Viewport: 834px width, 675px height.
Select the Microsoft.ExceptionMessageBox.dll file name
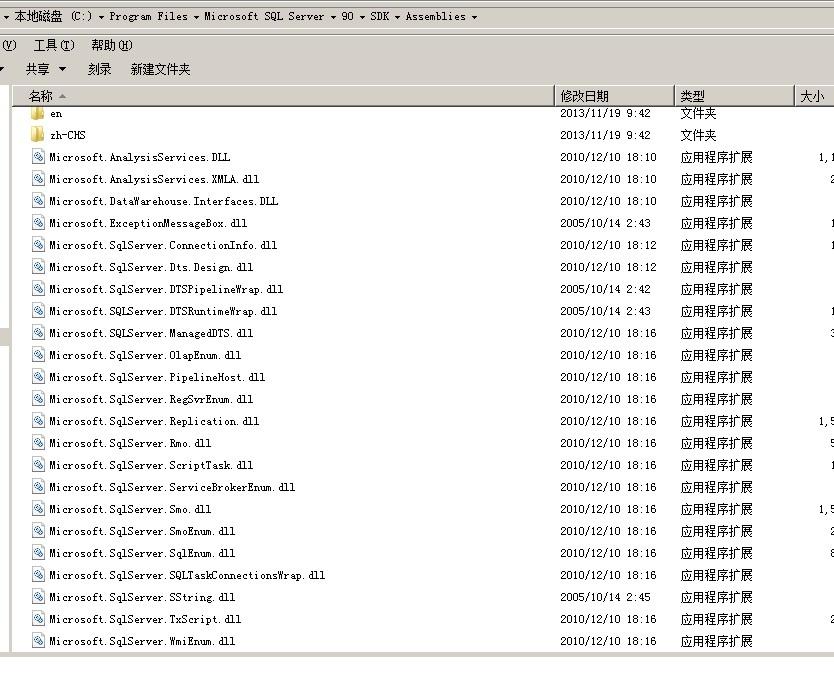click(x=148, y=223)
